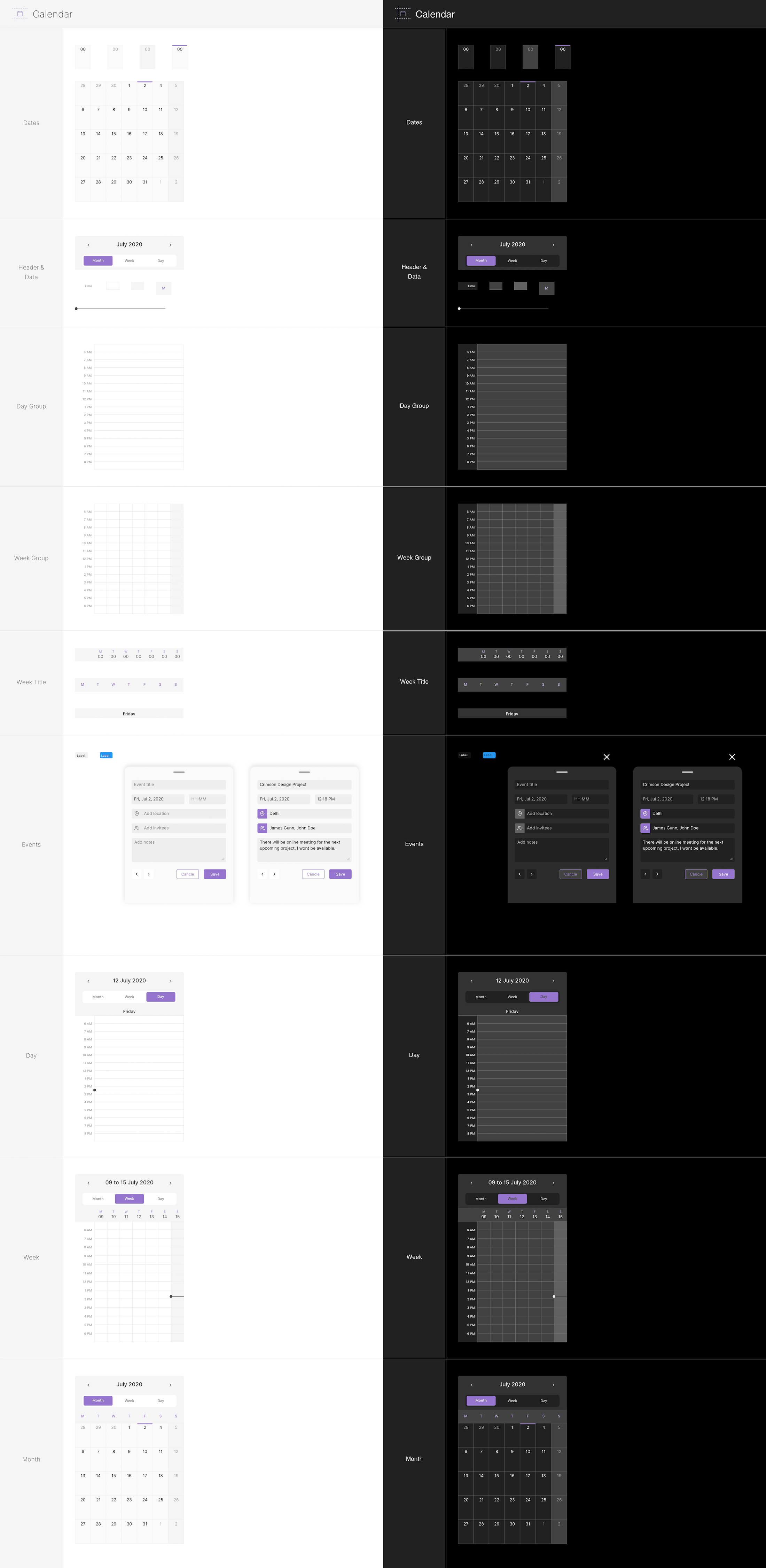The height and width of the screenshot is (1568, 766).
Task: Click the Fri, Jul 2, 2020 field in light empty card
Action: pyautogui.click(x=158, y=799)
